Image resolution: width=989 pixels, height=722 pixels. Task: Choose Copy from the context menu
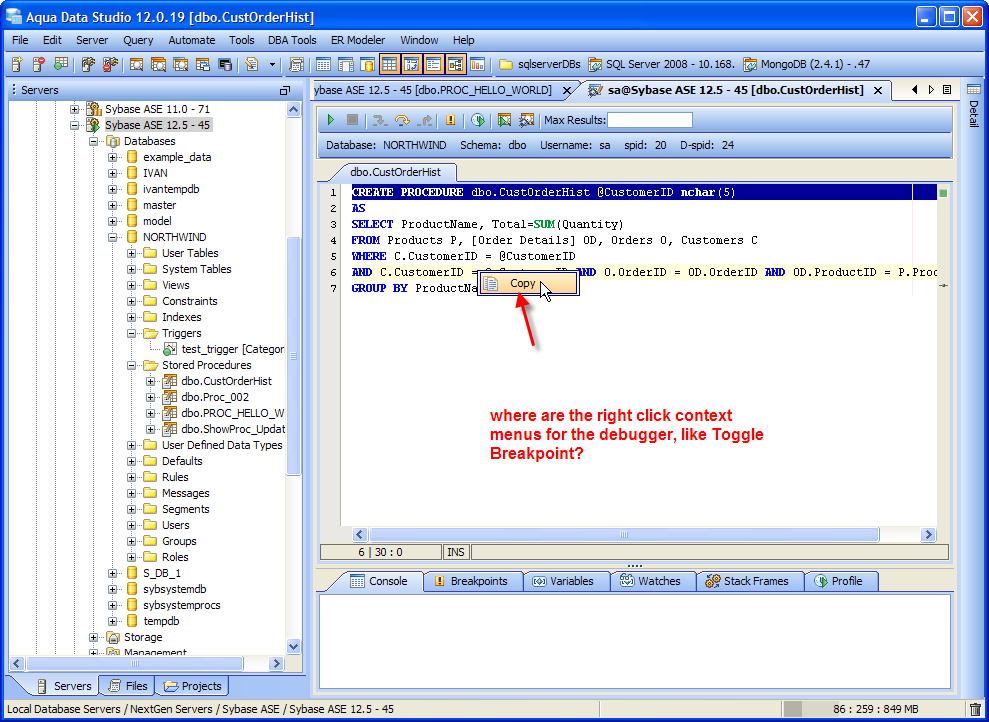tap(528, 284)
